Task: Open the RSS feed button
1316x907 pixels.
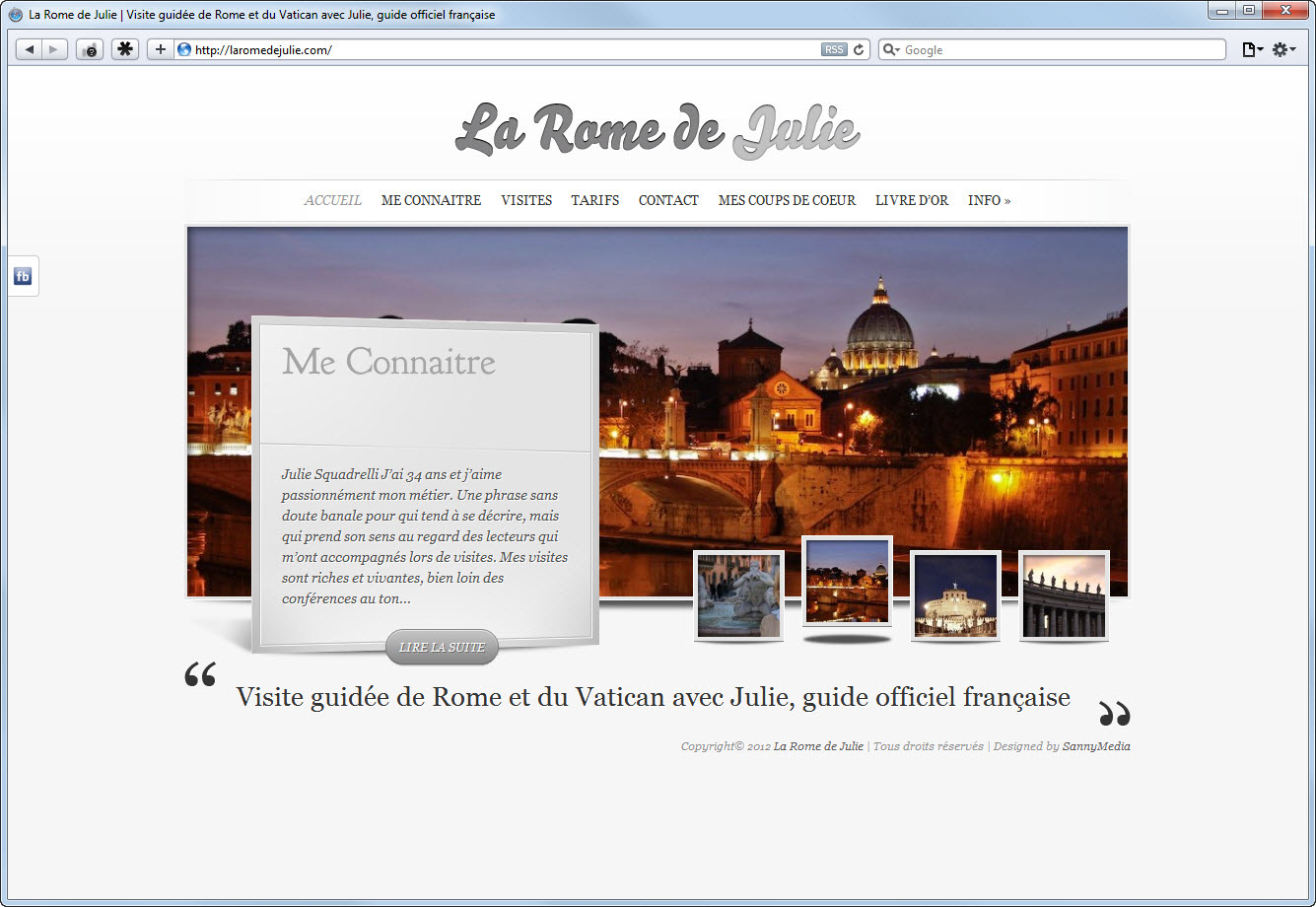Action: point(834,49)
